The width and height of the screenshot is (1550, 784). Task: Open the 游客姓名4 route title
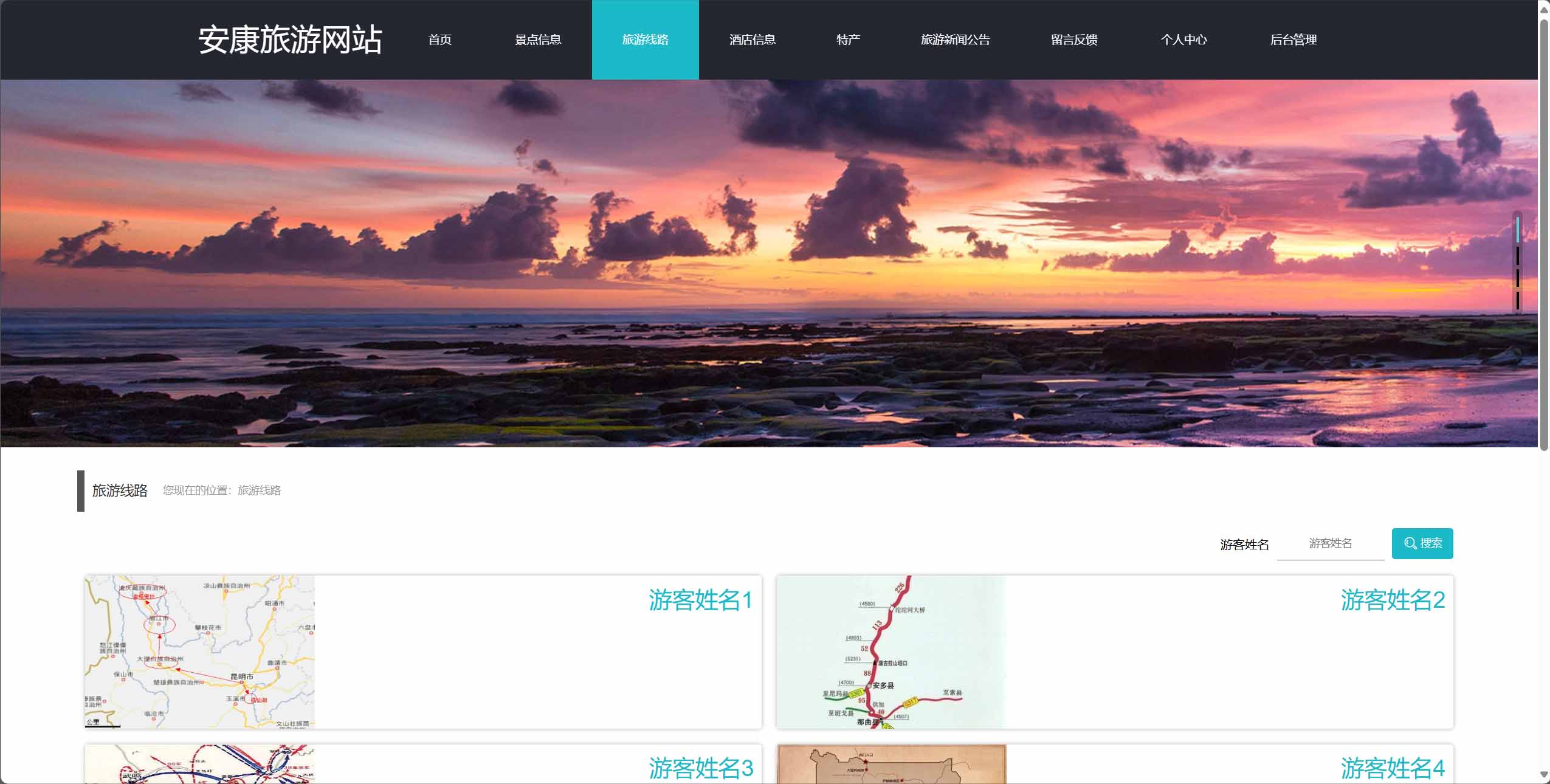click(x=1393, y=768)
